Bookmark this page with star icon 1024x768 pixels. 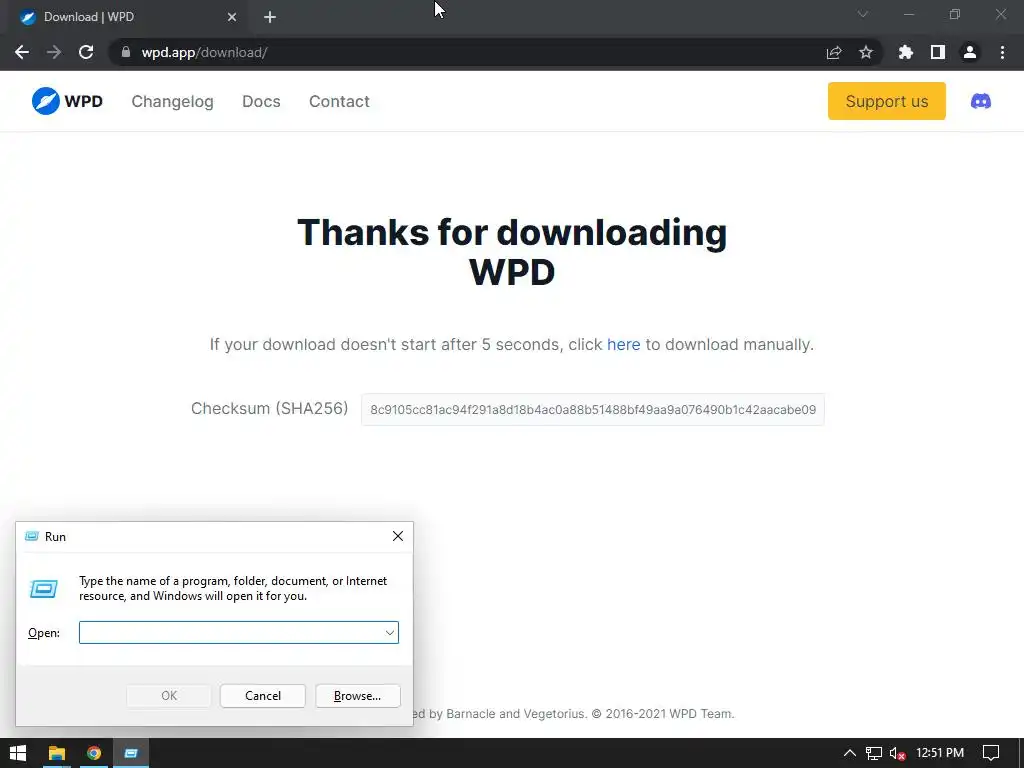[x=866, y=52]
